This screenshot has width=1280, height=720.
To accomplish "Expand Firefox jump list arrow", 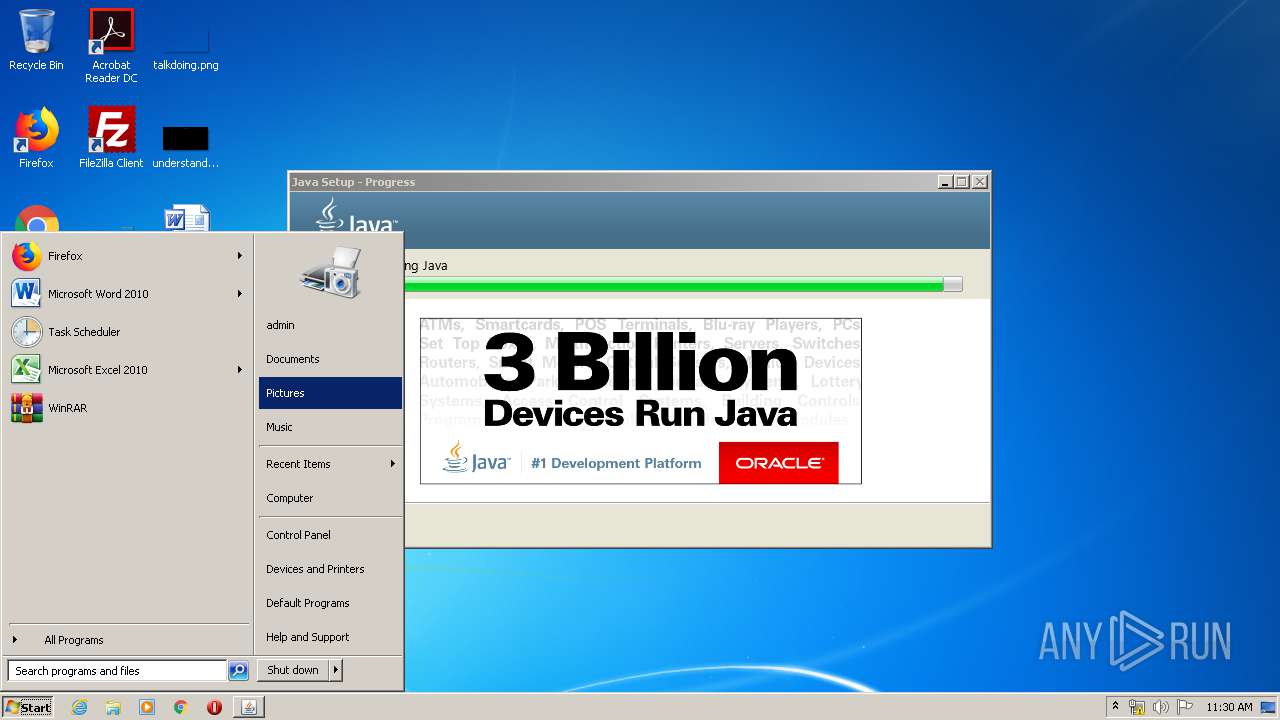I will point(240,256).
